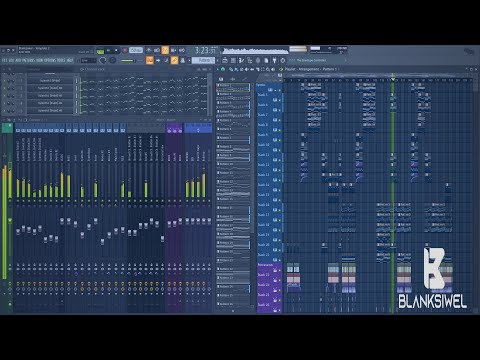
Task: Click the first insert track fader in Mixer
Action: [18, 231]
